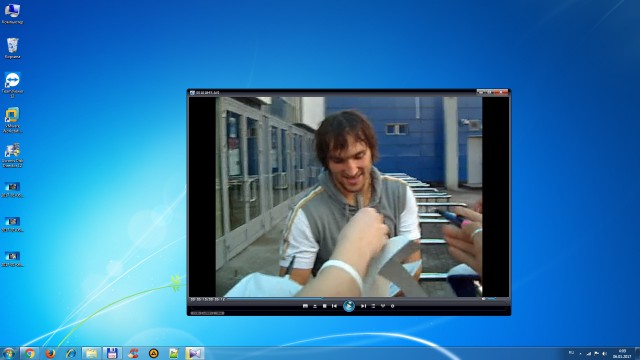Stop video playback with the square button
Viewport: 640px width, 360px height.
click(x=324, y=306)
